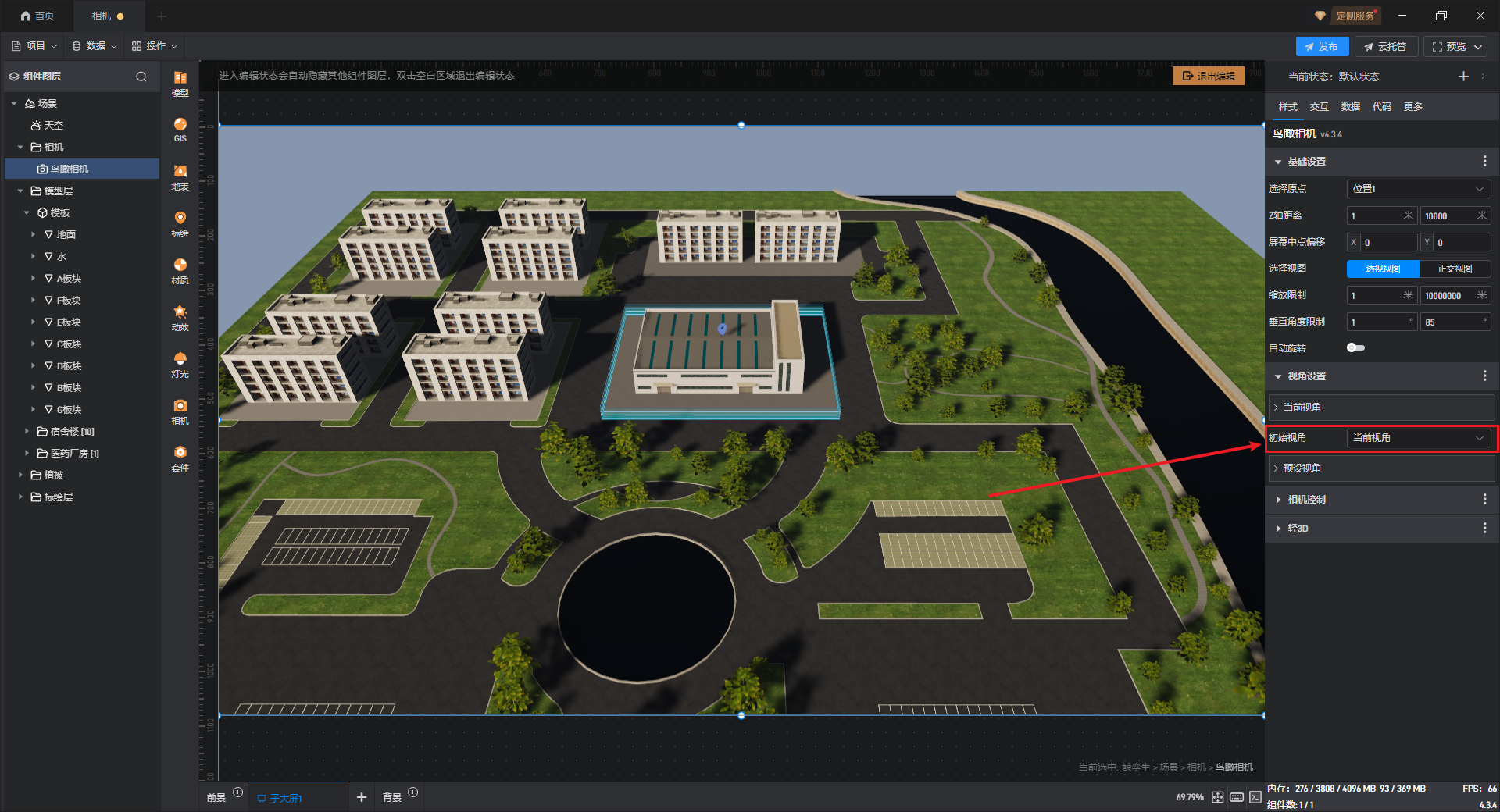1500x812 pixels.
Task: Open the 模型 (Model) component panel icon
Action: (x=180, y=82)
